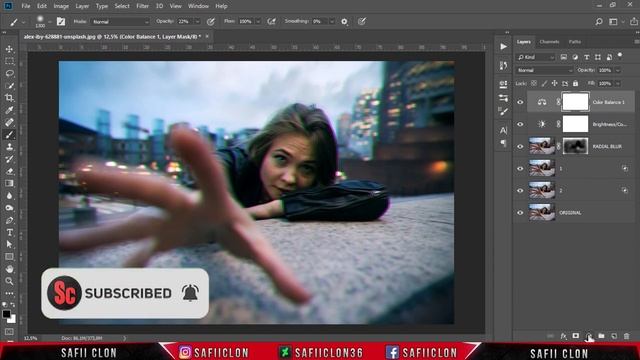
Task: Click the foreground color swatch
Action: [x=6, y=314]
